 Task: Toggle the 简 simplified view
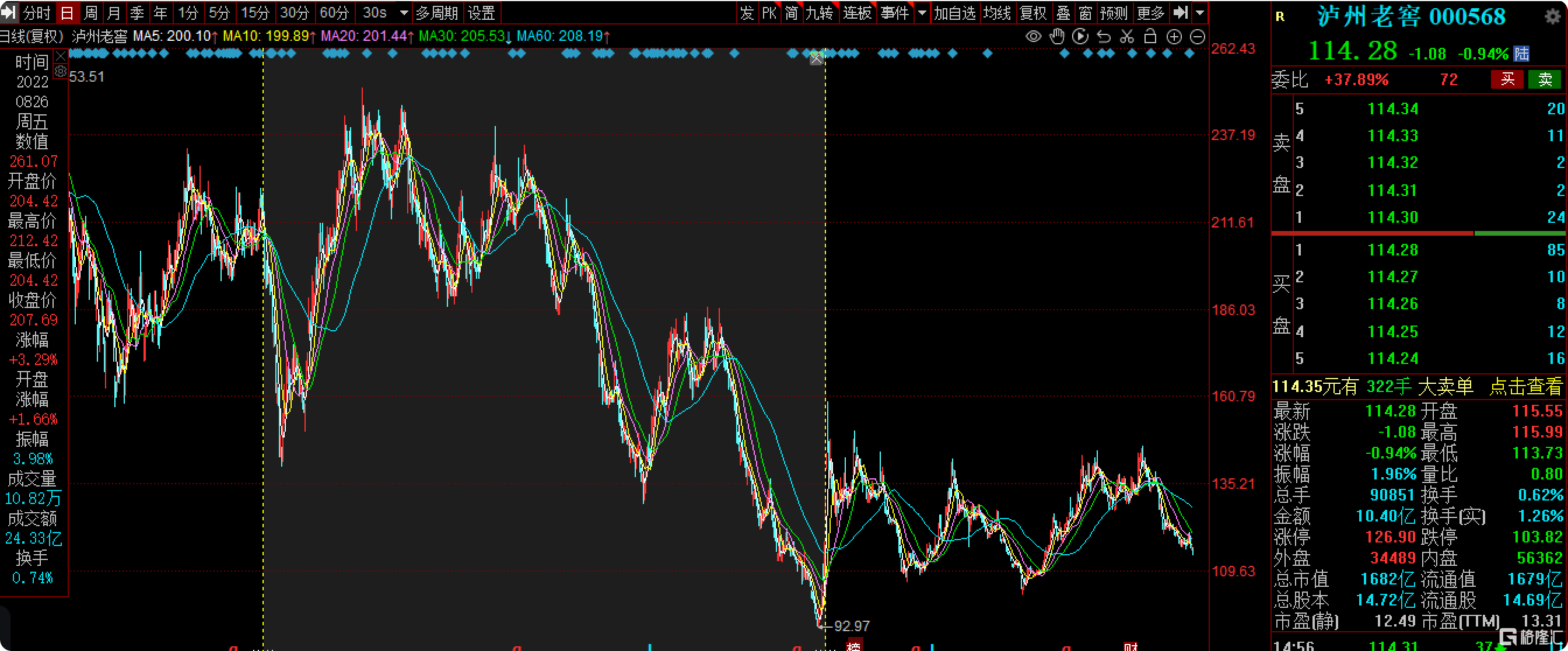tap(792, 13)
